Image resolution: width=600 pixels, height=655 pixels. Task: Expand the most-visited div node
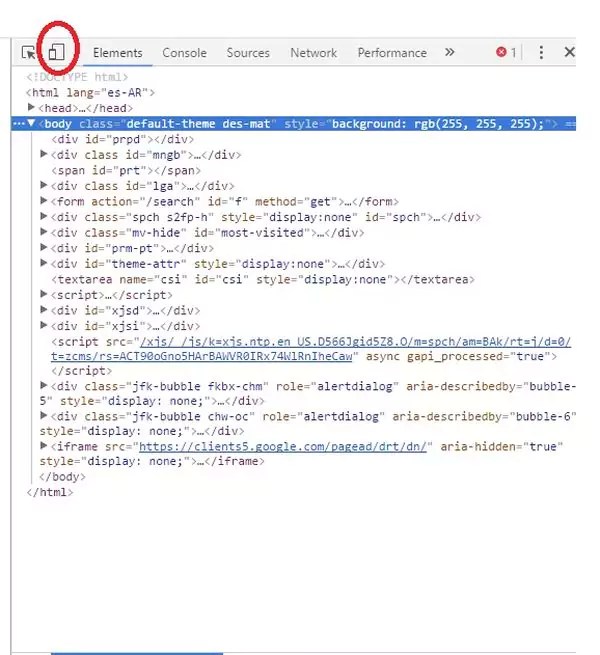pyautogui.click(x=43, y=232)
